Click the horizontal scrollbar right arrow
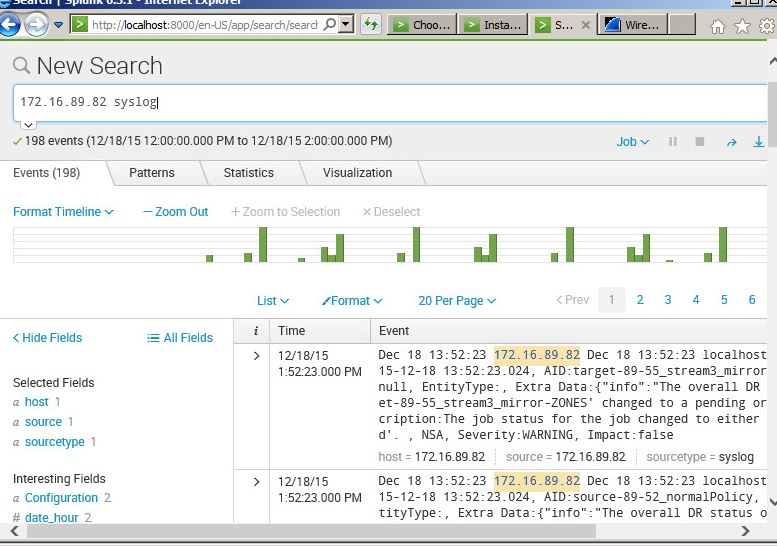 pos(745,531)
